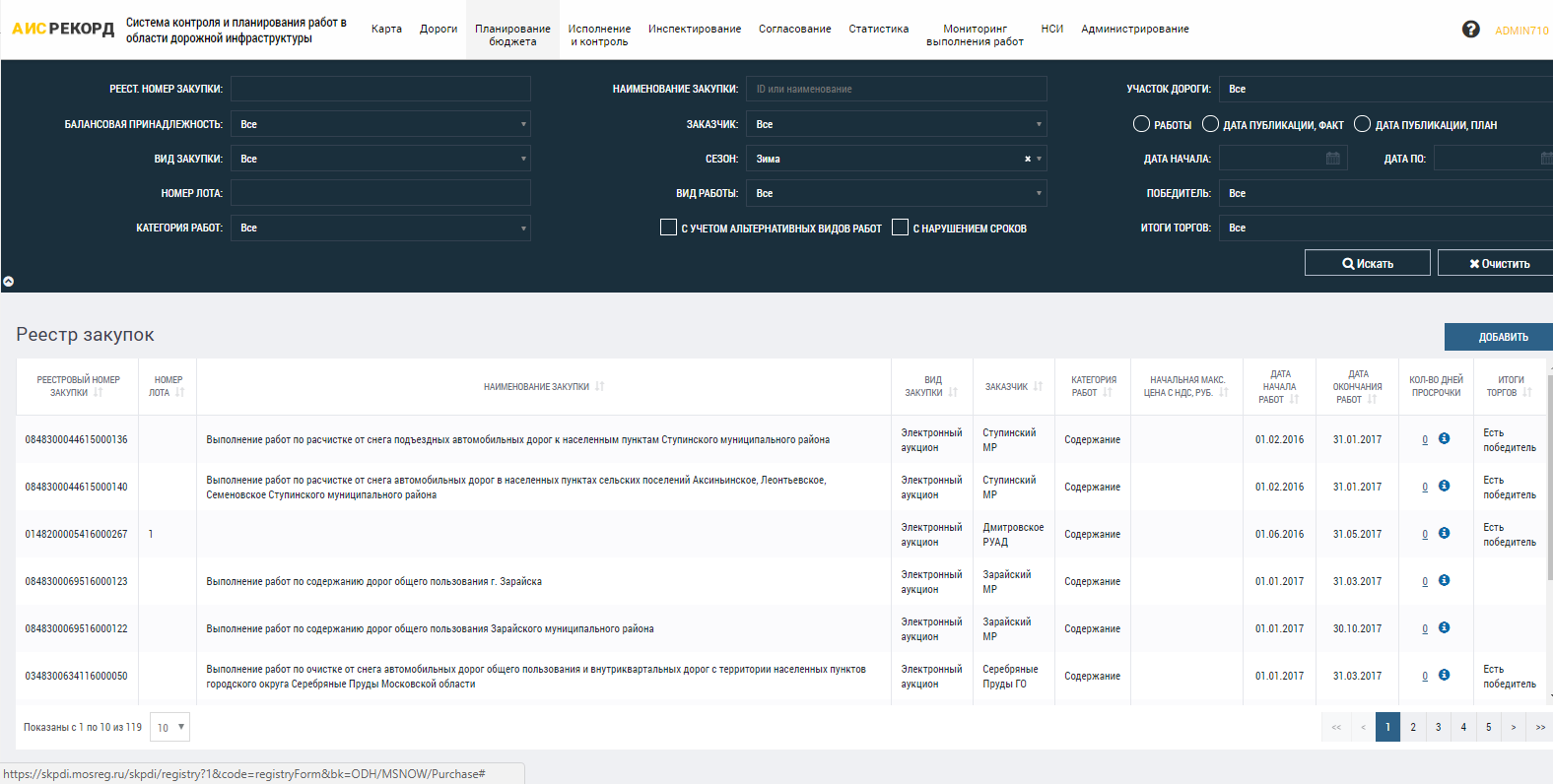Viewport: 1553px width, 784px height.
Task: Open Статистика menu item
Action: 879,29
